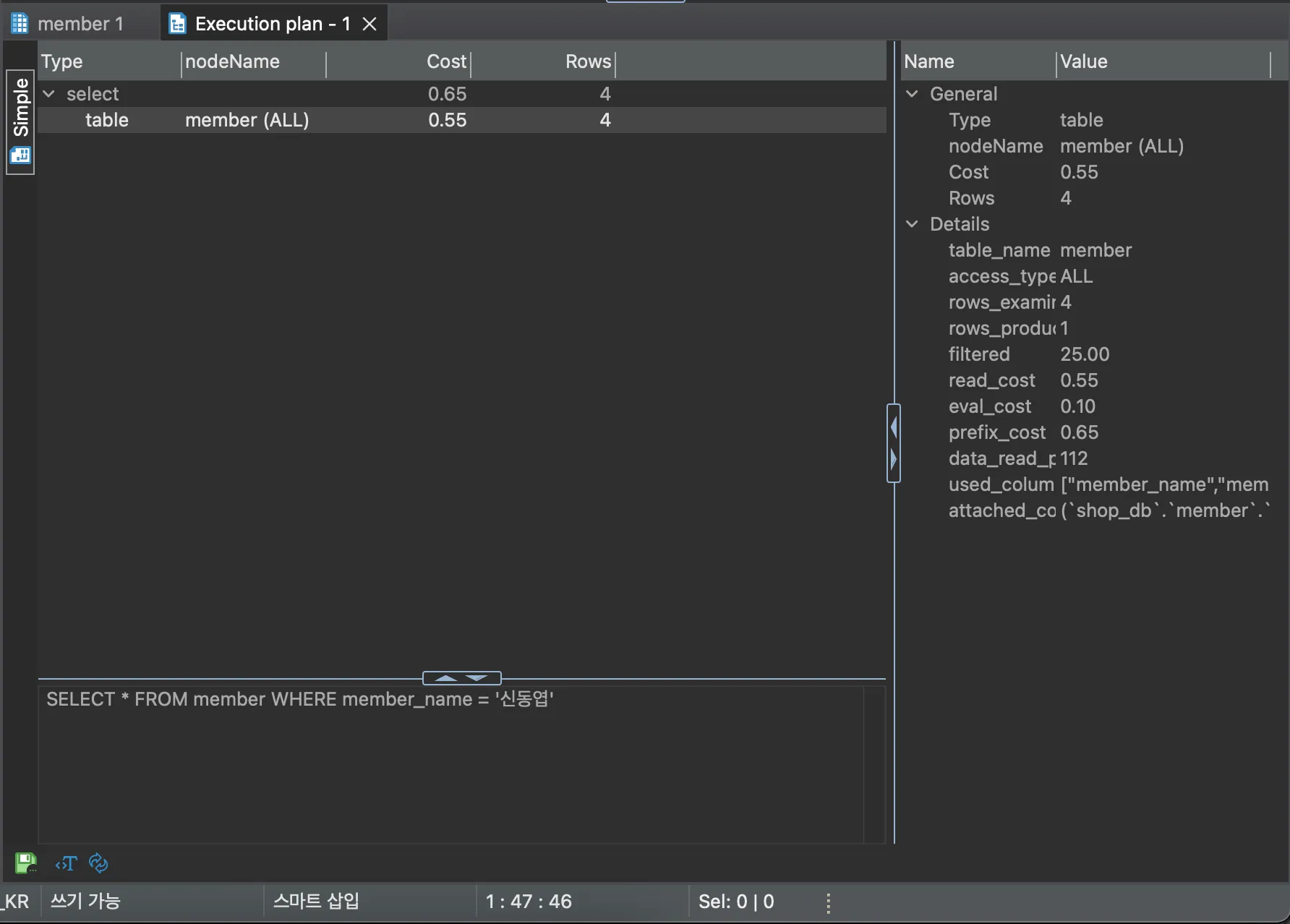Click the right arrow on the vertical splitter
The image size is (1290, 924).
894,459
